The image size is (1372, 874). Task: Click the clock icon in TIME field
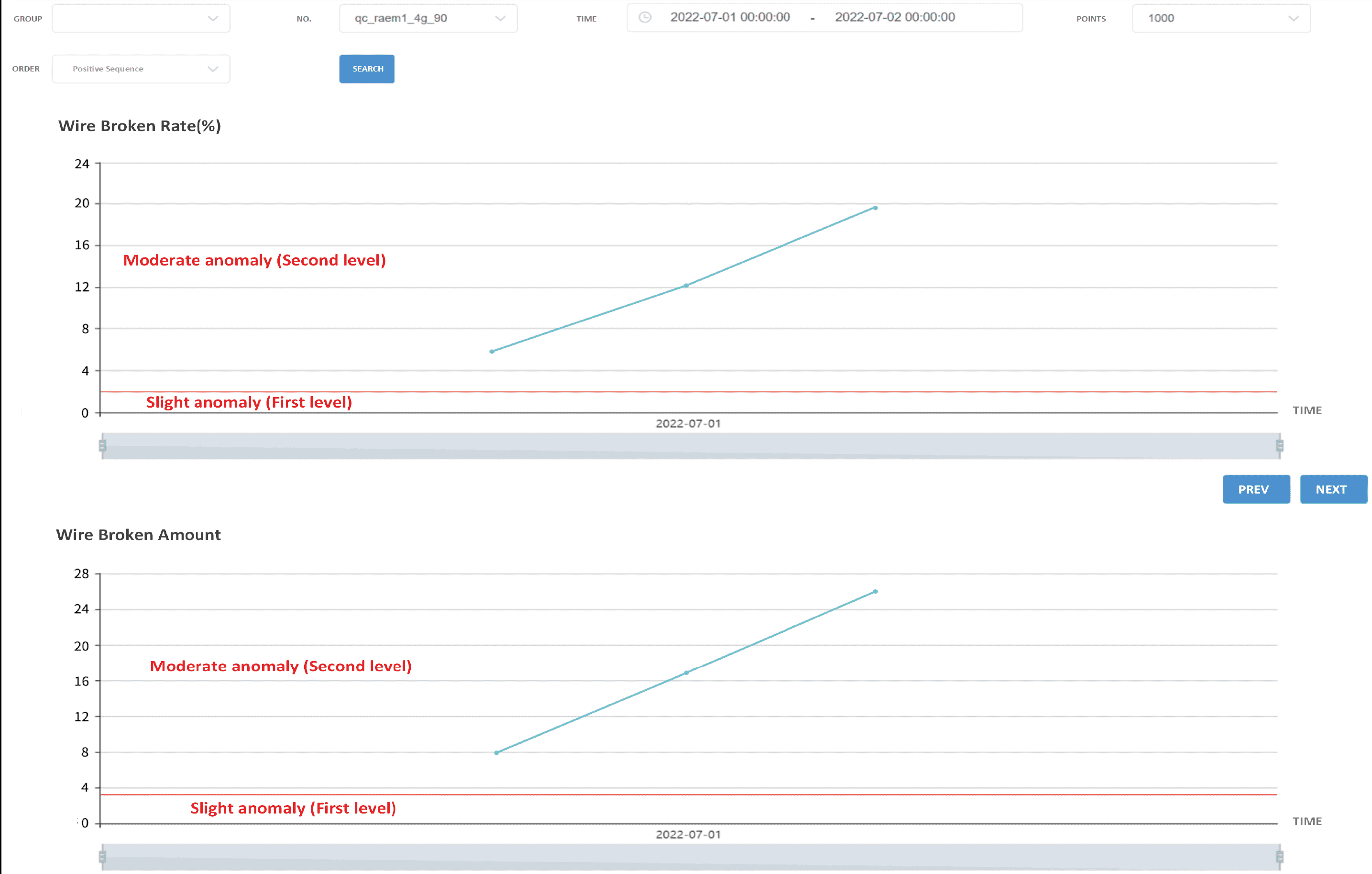tap(645, 17)
